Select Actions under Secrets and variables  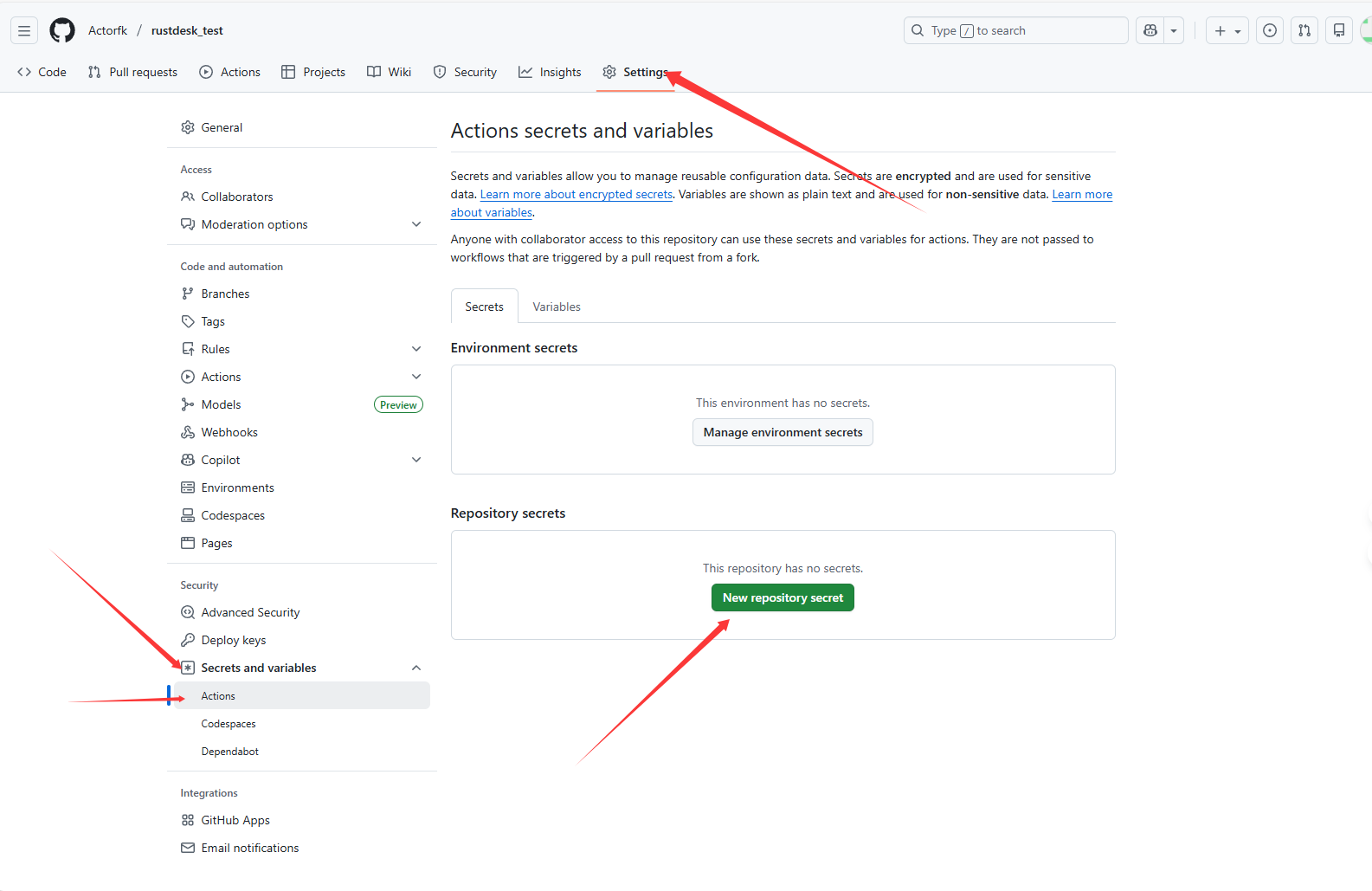pyautogui.click(x=301, y=695)
